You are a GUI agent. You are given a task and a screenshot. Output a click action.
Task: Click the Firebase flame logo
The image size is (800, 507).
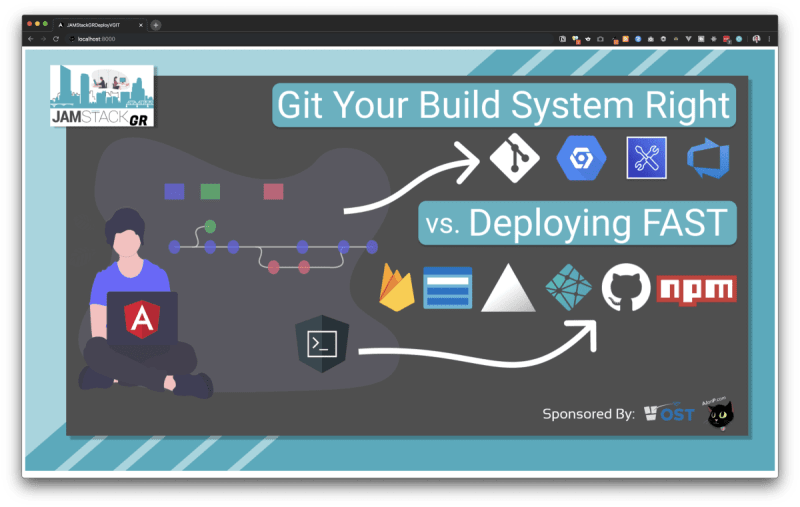click(x=396, y=288)
